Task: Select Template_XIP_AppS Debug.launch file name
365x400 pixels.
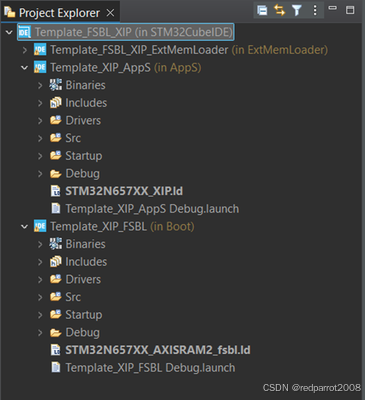Action: point(152,209)
